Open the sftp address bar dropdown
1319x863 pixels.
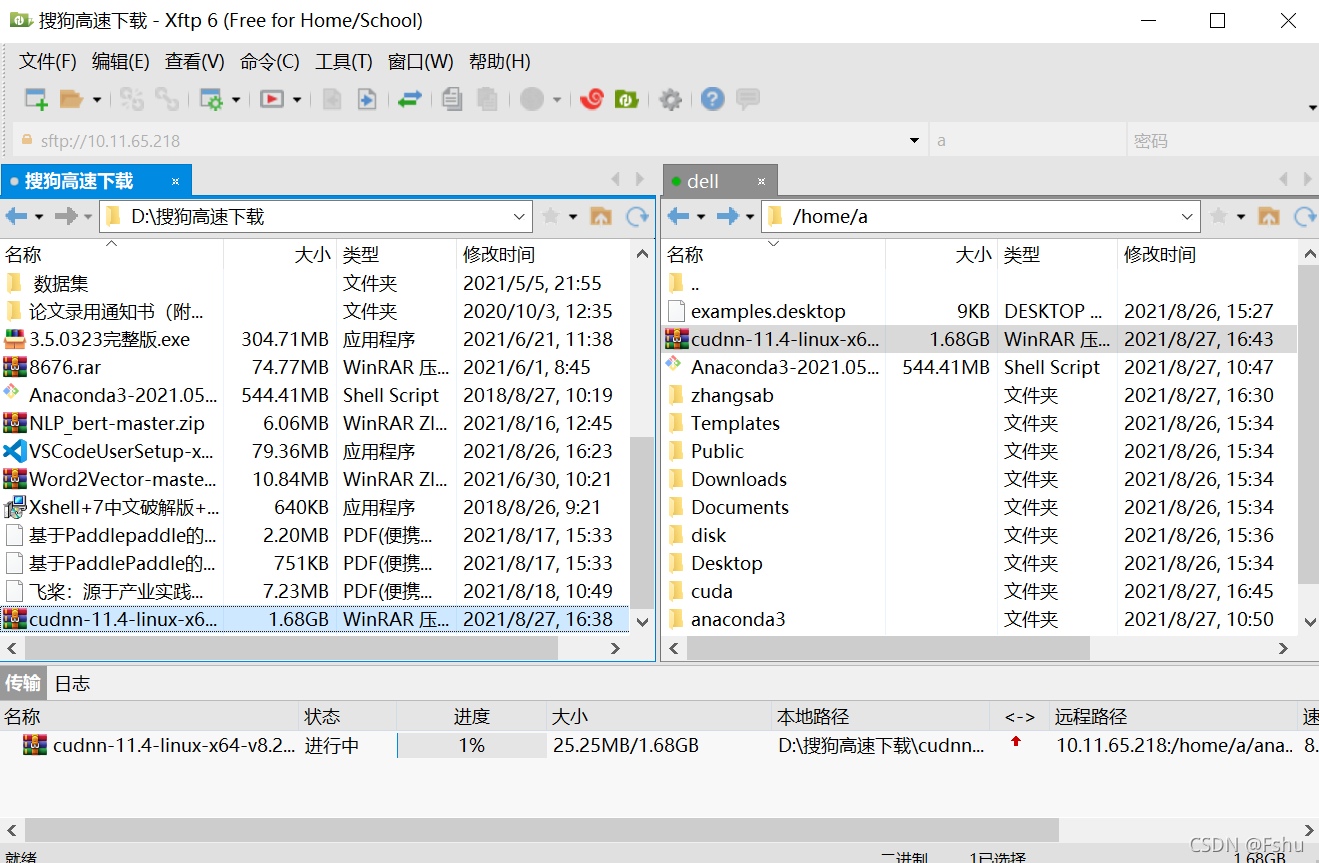click(x=914, y=141)
